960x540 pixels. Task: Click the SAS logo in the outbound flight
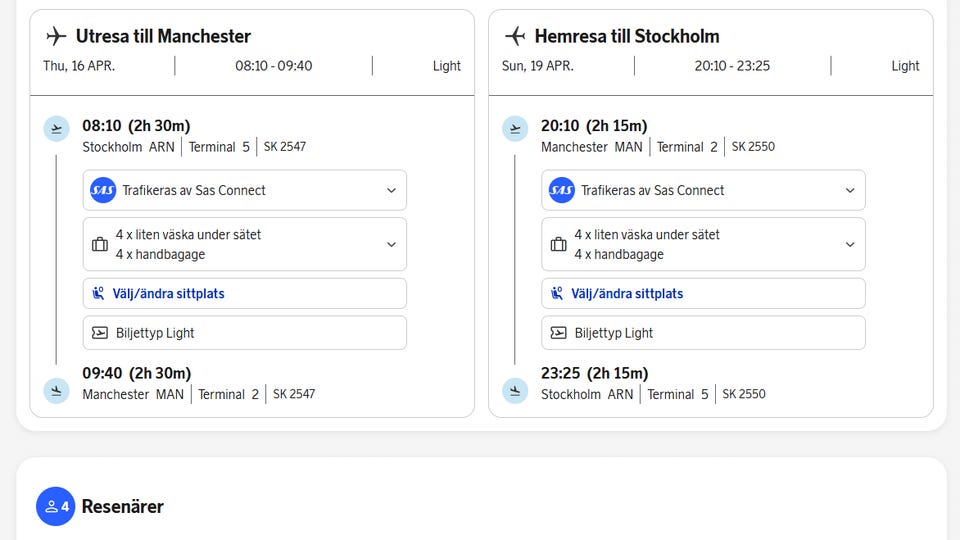[x=103, y=190]
